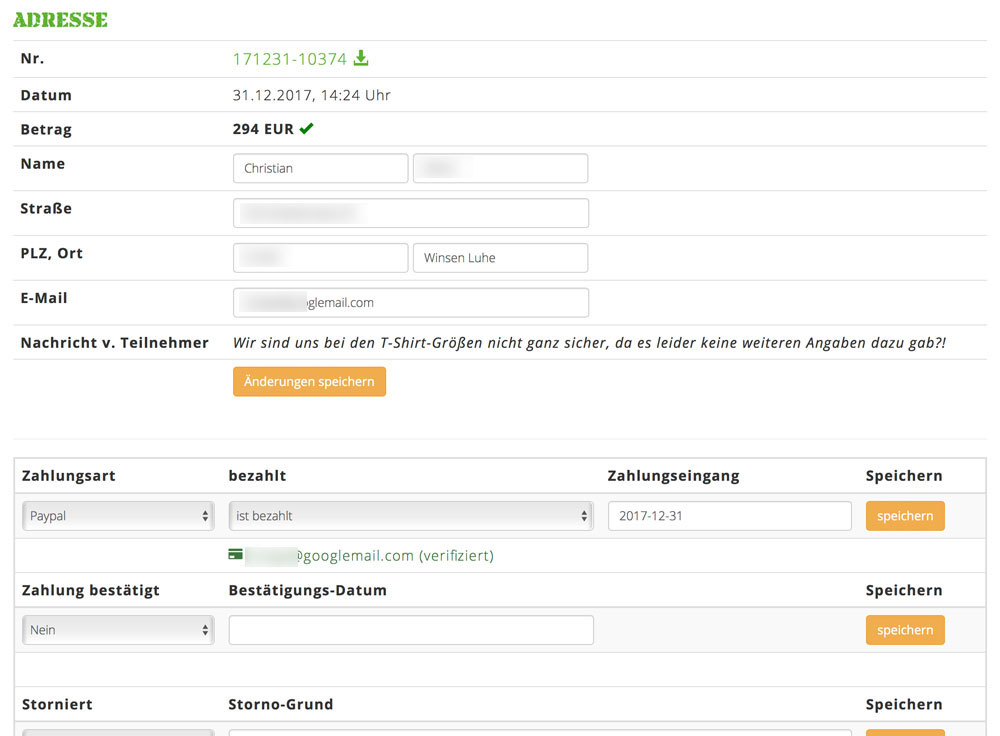Click the Zahlungseingang date field 2017-12-31
This screenshot has width=1000, height=736.
click(729, 516)
